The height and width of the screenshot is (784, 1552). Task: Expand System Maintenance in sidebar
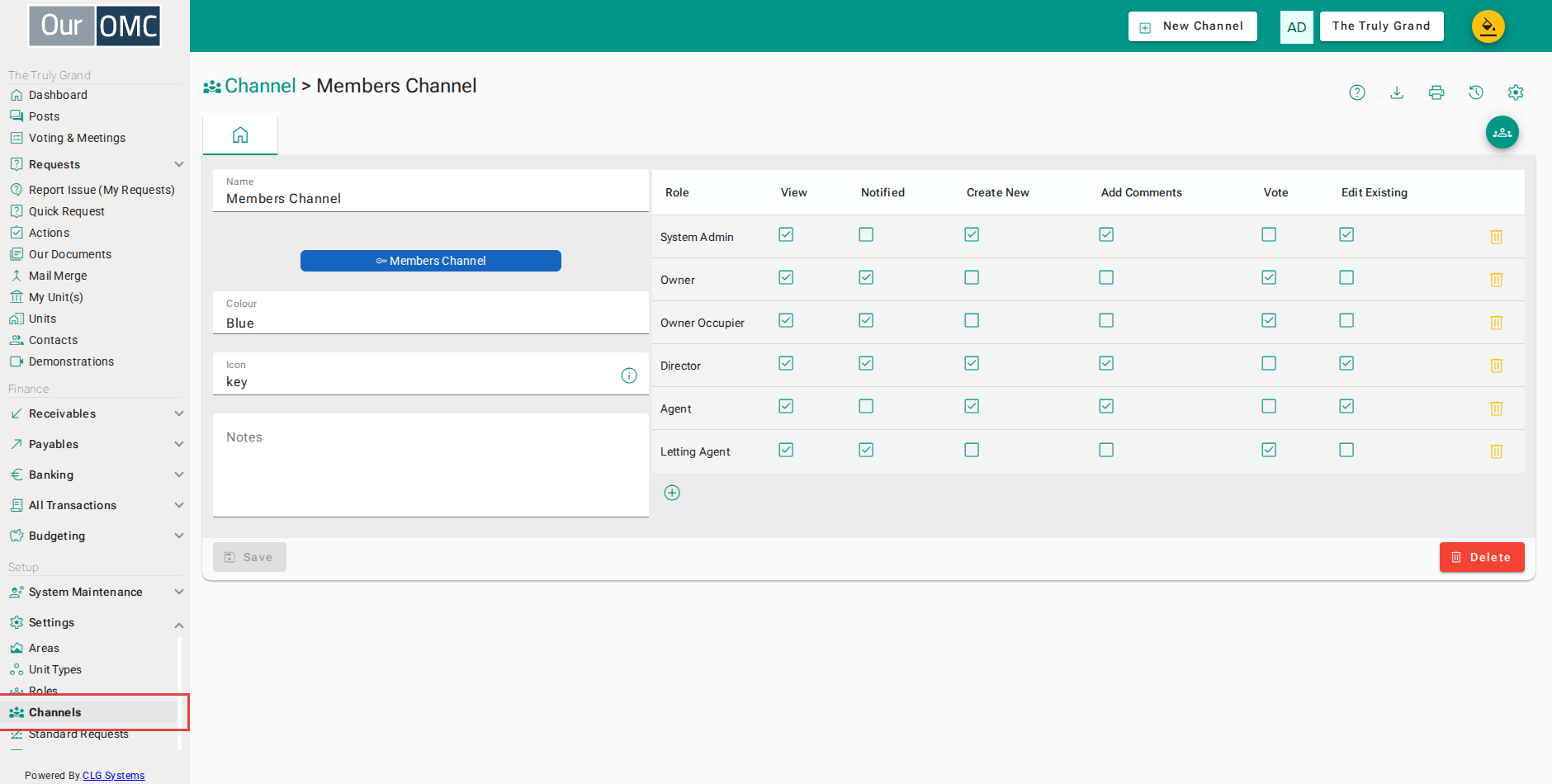[x=95, y=592]
